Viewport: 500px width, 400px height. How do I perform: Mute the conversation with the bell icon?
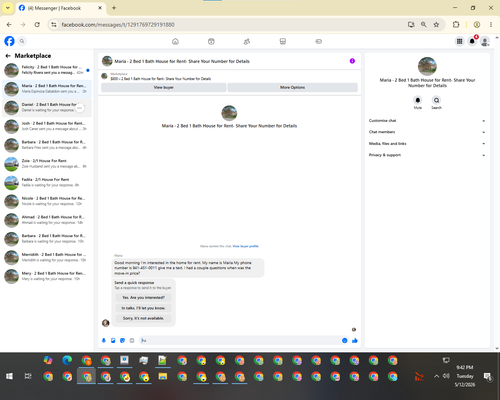(418, 100)
